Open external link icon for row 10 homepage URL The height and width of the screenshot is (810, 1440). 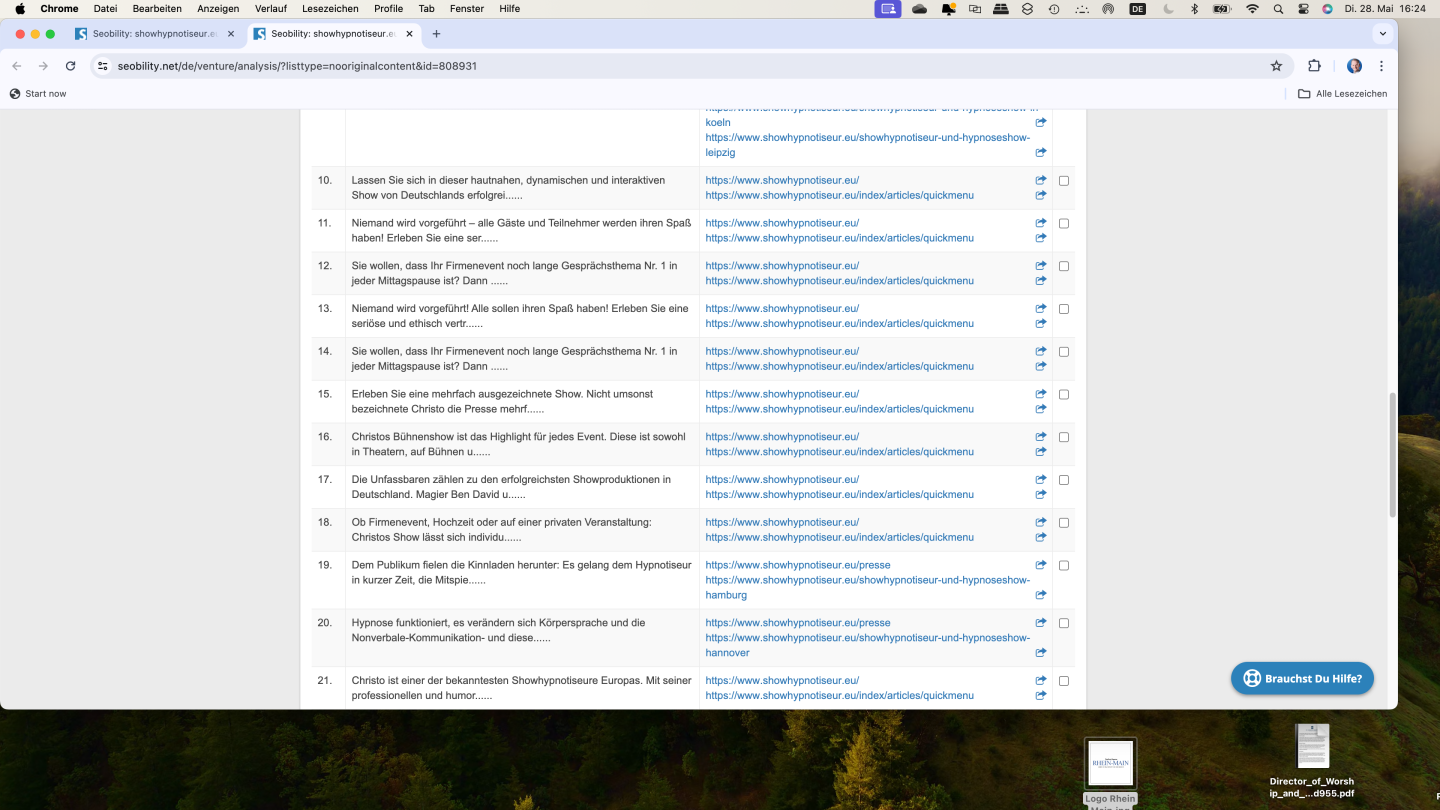[1040, 180]
